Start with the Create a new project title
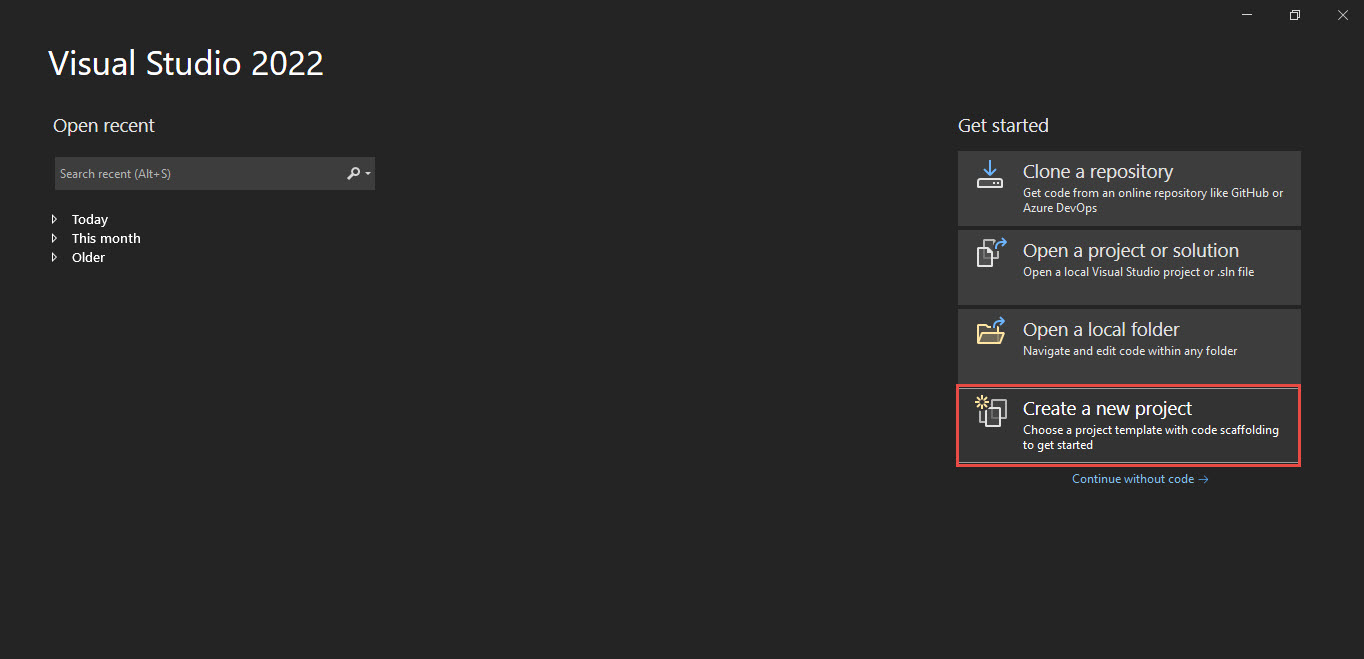The height and width of the screenshot is (659, 1364). click(x=1107, y=409)
